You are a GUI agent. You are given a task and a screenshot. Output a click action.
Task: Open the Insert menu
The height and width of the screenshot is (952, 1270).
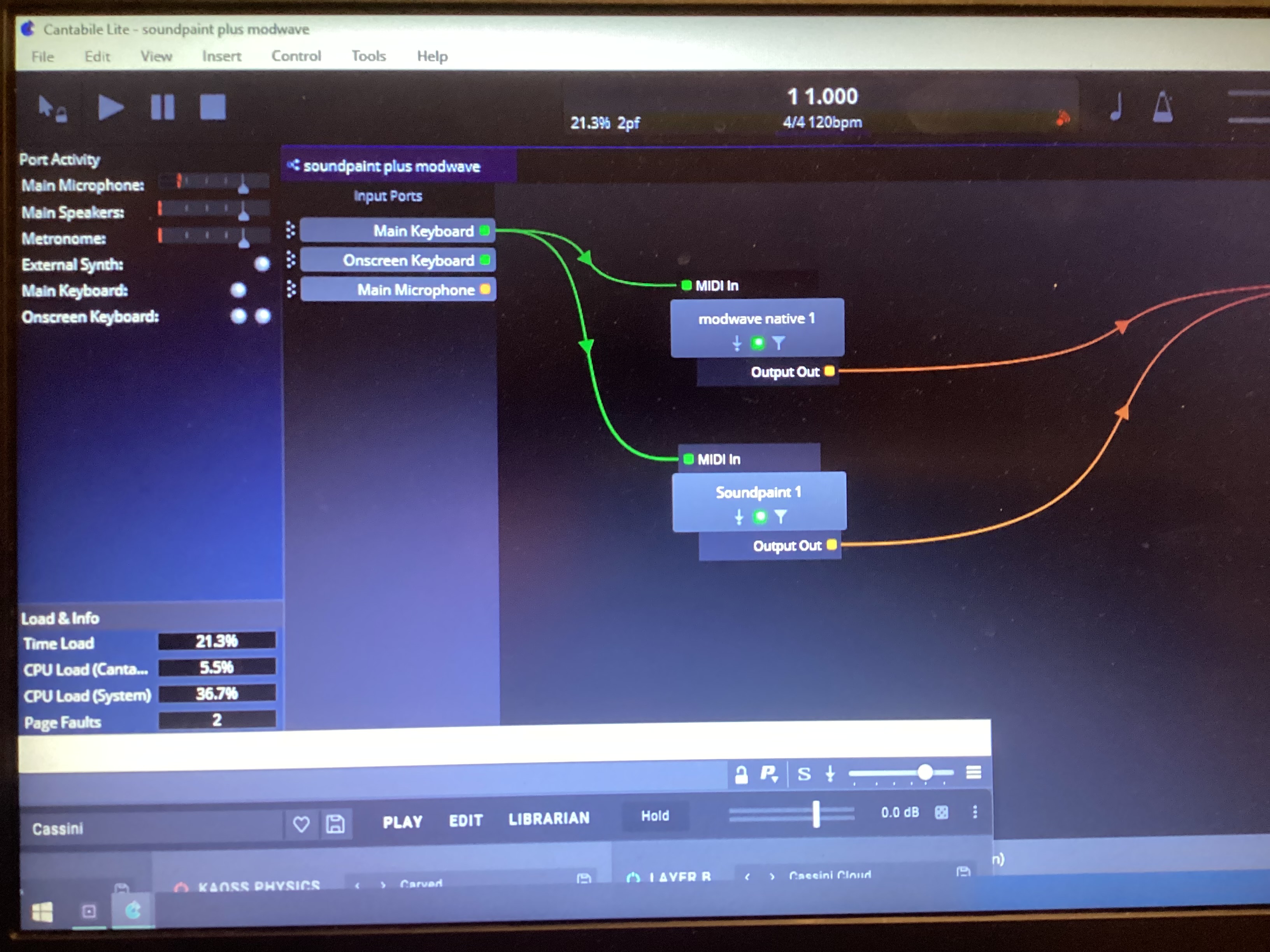222,56
